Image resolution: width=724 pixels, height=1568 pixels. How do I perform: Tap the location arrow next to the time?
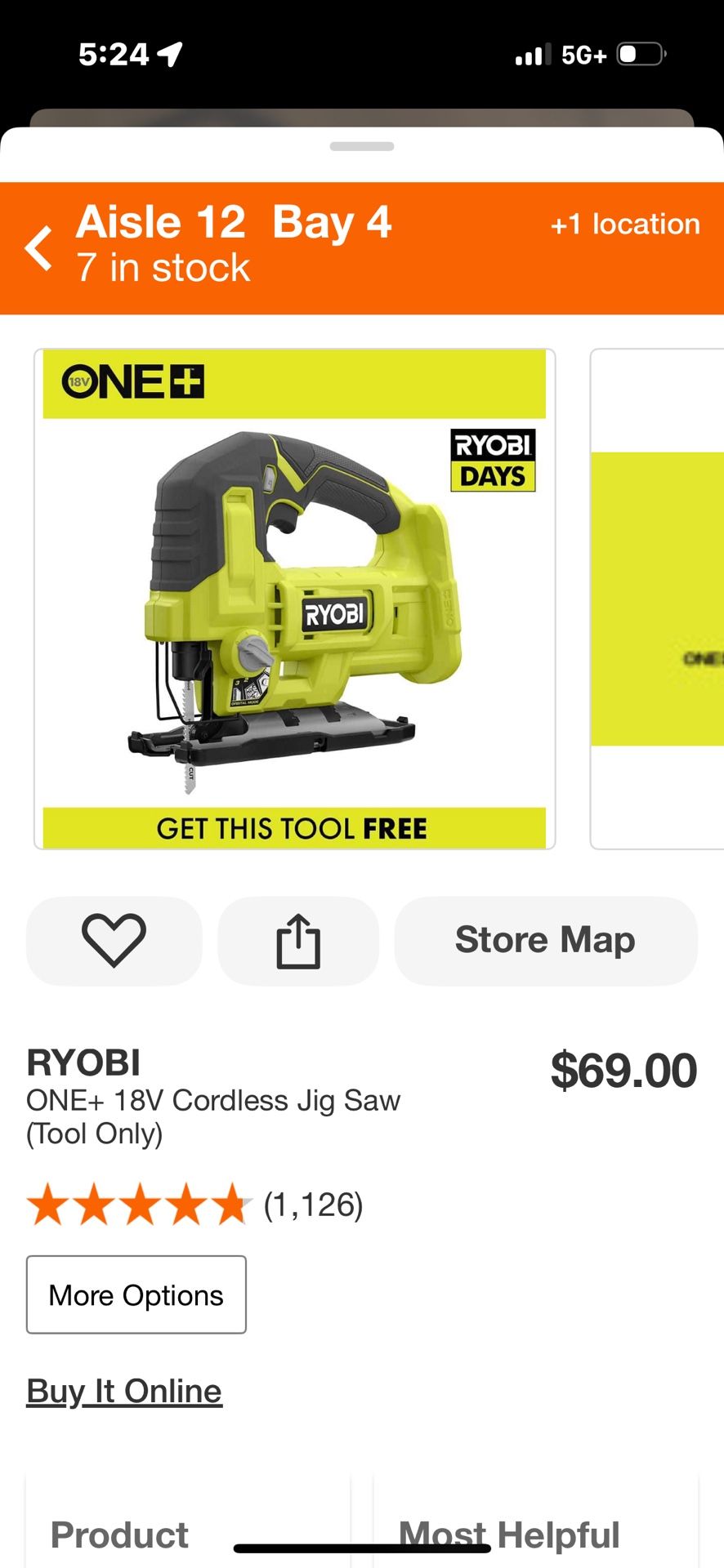(170, 55)
